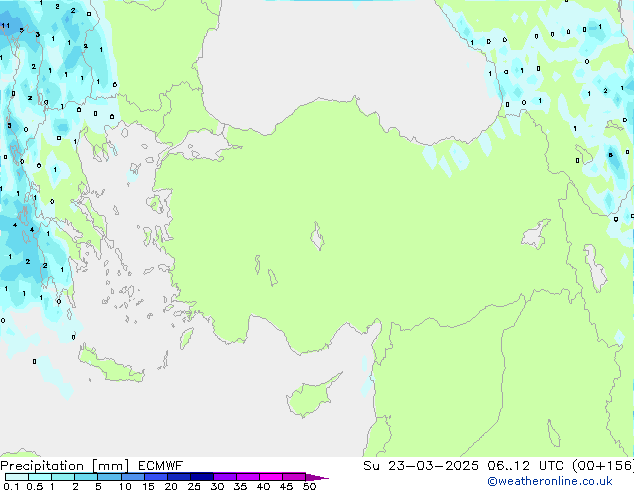Click the "11" precipitation value on the map
Viewport: 634px width, 490px height.
click(6, 26)
